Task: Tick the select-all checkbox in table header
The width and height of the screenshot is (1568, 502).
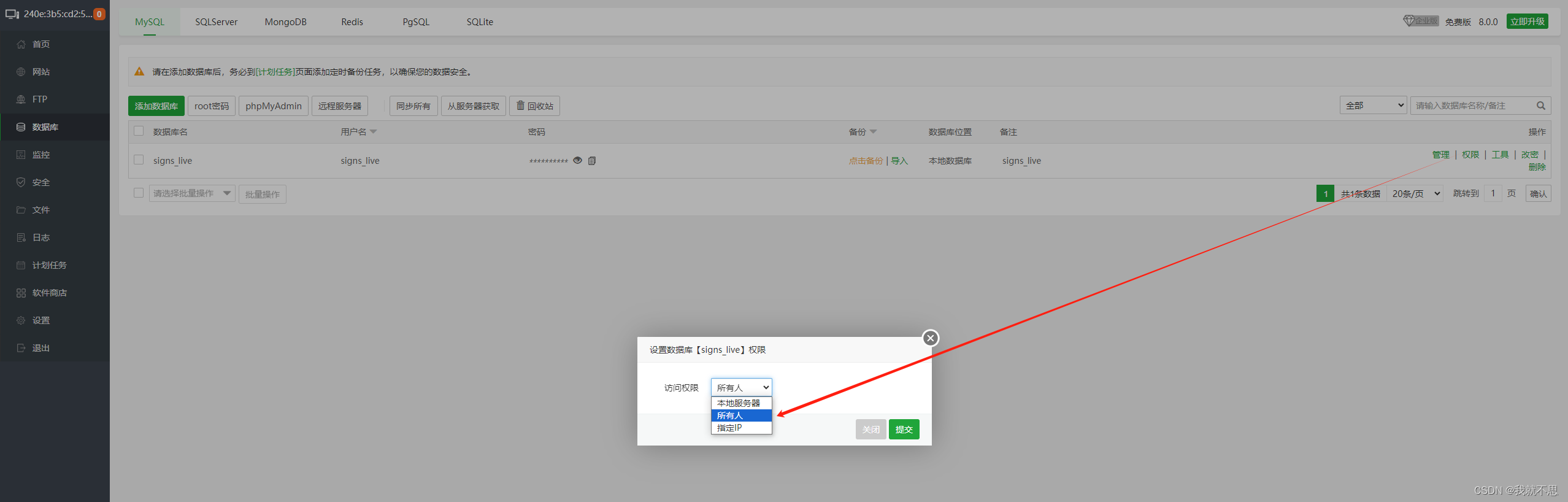Action: 139,131
